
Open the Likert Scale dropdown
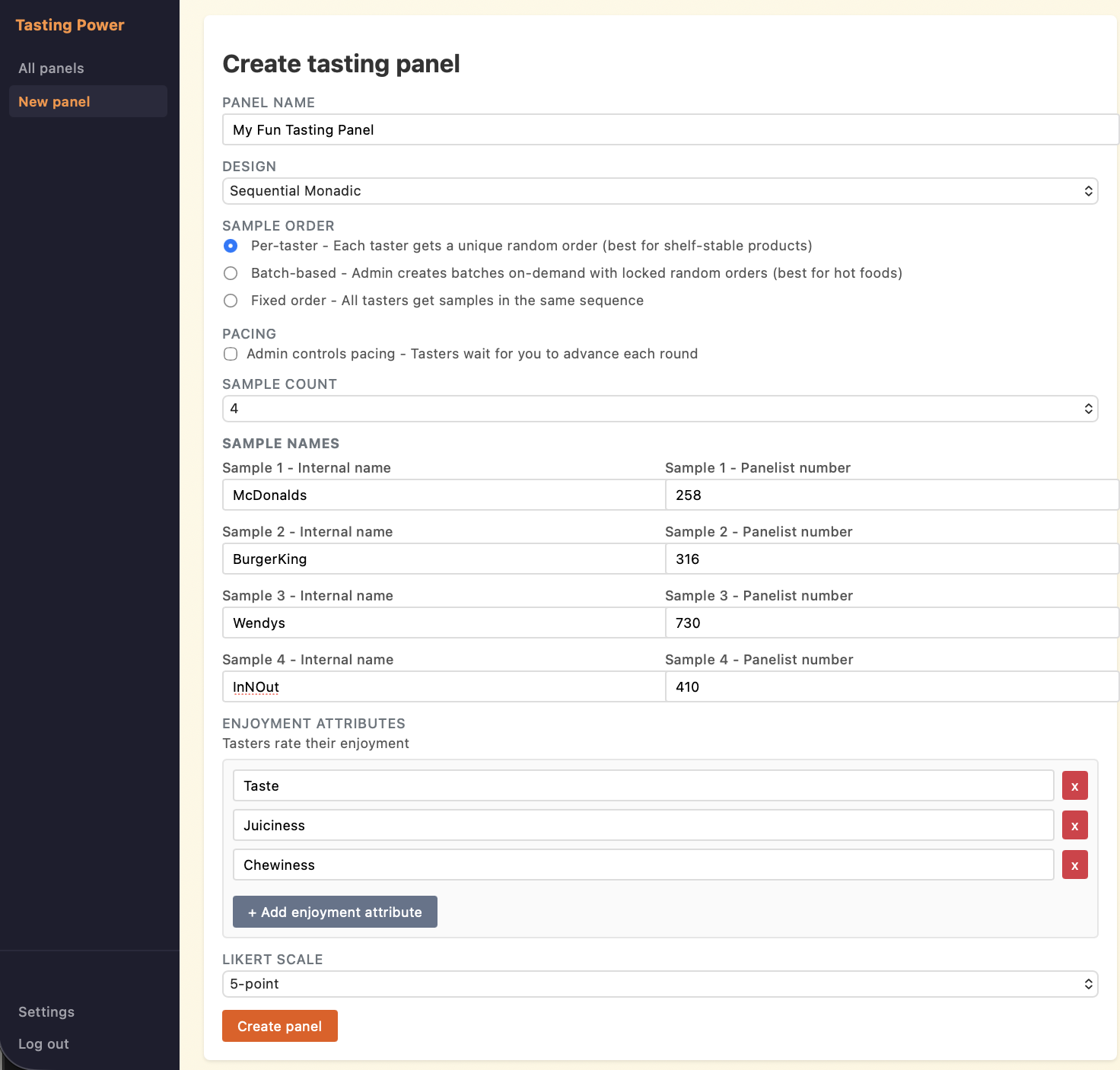tap(660, 983)
